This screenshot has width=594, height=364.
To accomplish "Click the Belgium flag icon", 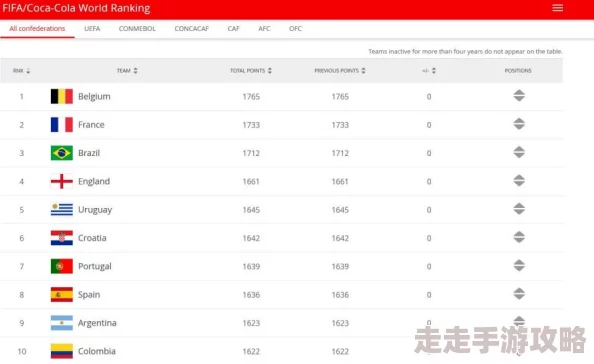I will (62, 96).
